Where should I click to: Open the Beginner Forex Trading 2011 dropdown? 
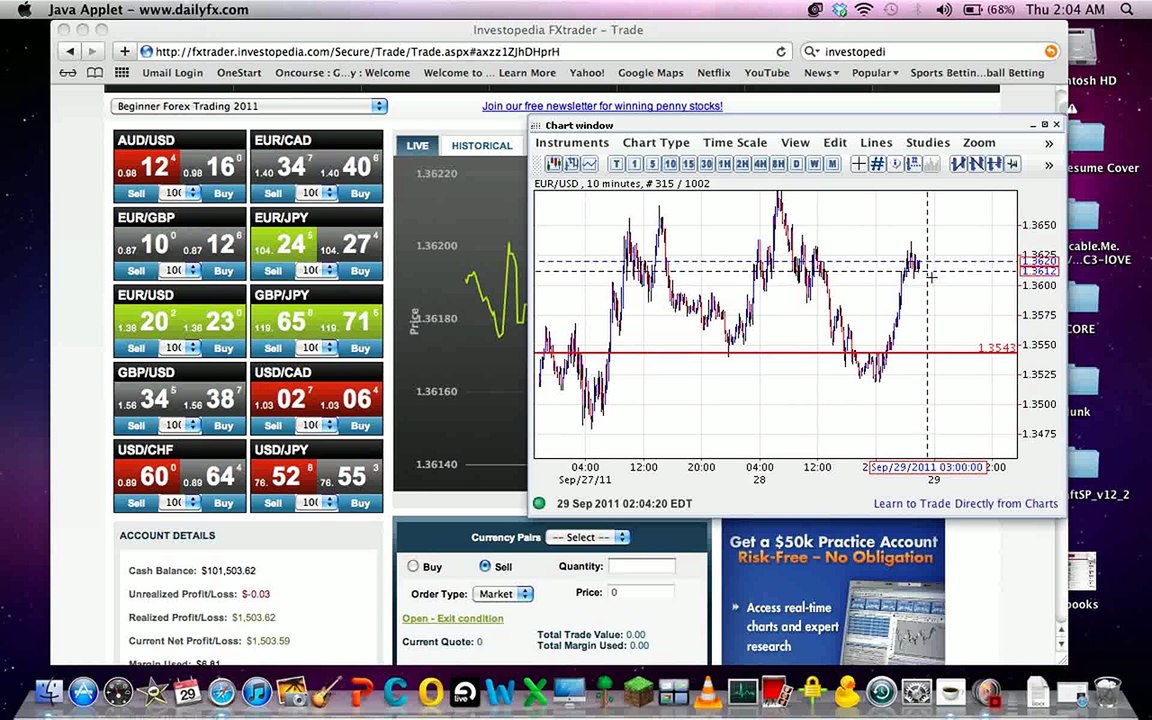[249, 106]
